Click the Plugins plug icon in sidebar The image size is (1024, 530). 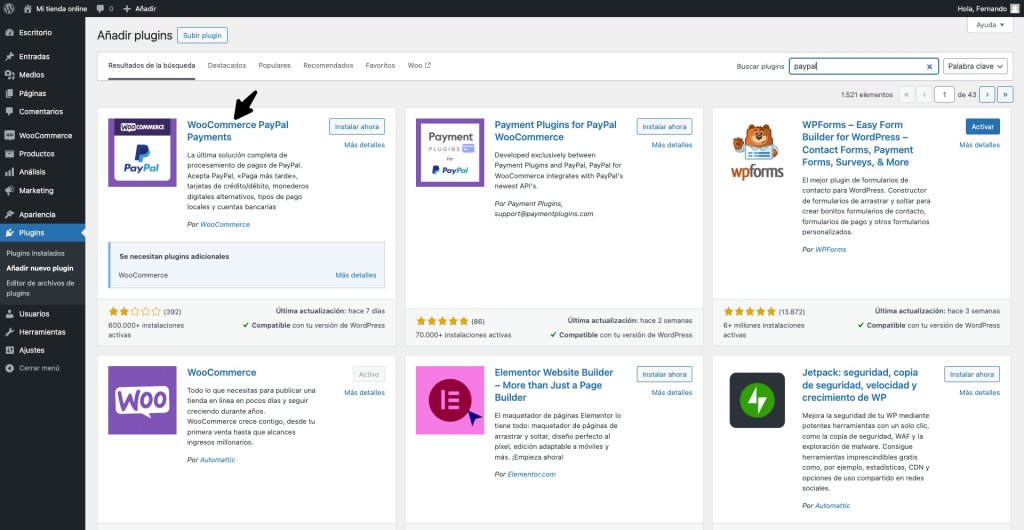[9, 233]
